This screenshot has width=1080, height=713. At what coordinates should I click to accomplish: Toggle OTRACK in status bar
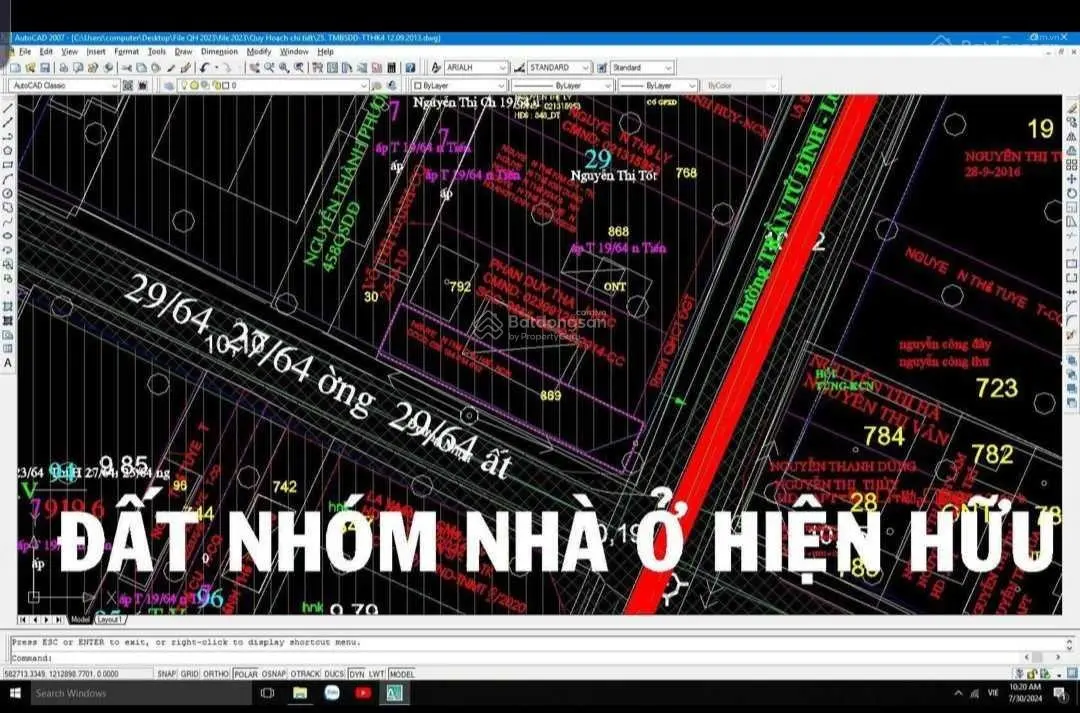click(x=305, y=674)
